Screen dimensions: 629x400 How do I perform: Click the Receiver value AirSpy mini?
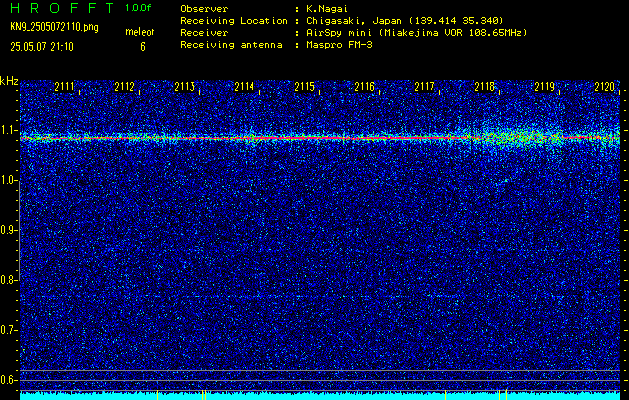[416, 33]
